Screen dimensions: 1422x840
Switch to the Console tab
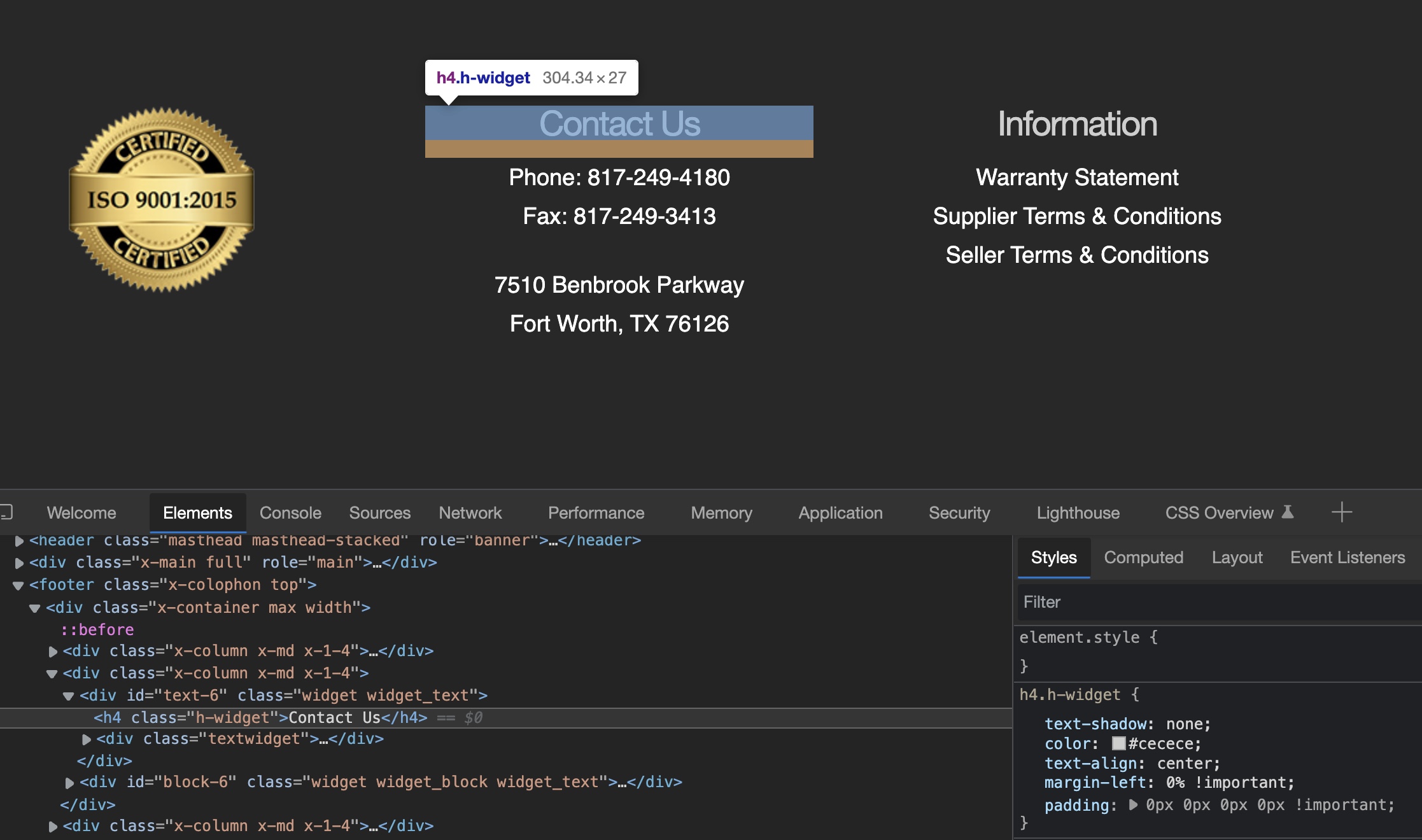(x=290, y=513)
